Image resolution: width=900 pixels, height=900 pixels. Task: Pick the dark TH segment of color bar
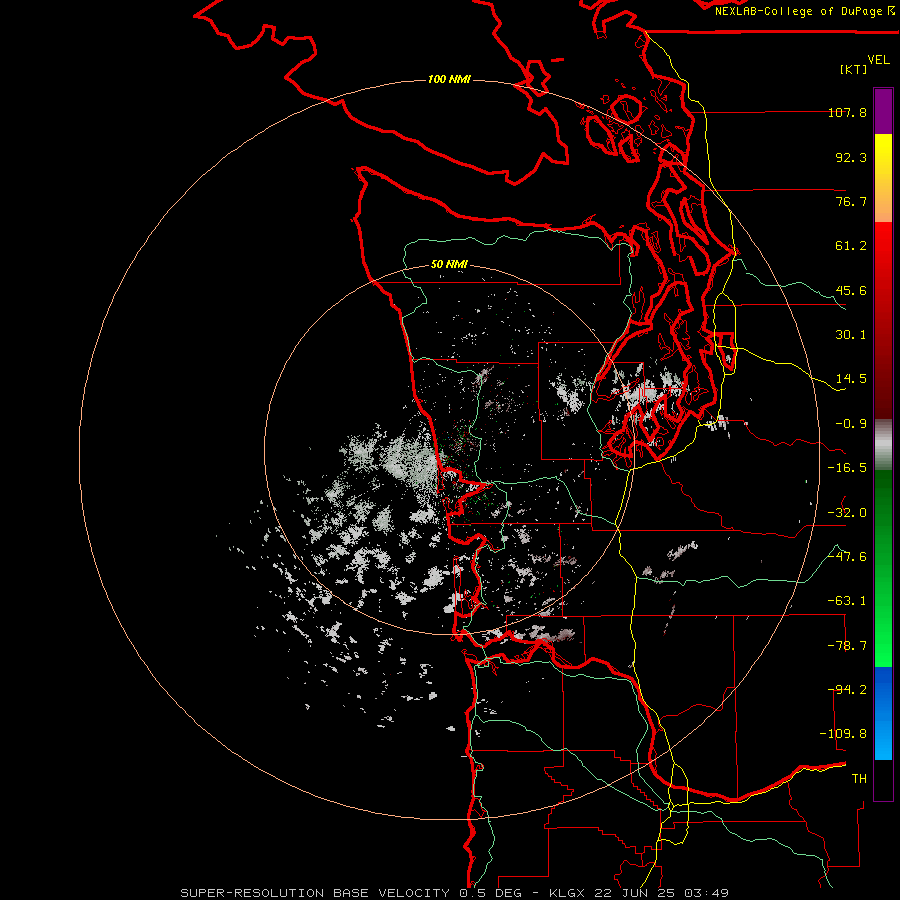pyautogui.click(x=883, y=779)
